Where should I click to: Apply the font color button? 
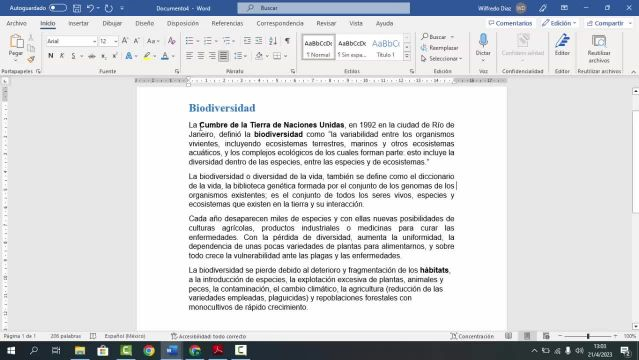pos(165,56)
